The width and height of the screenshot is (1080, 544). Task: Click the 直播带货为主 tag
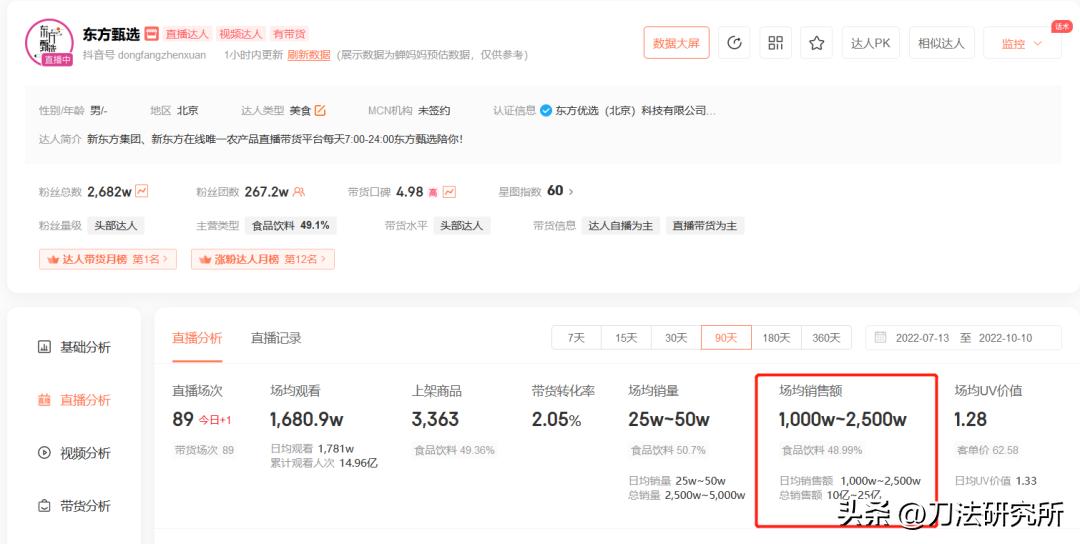click(705, 225)
